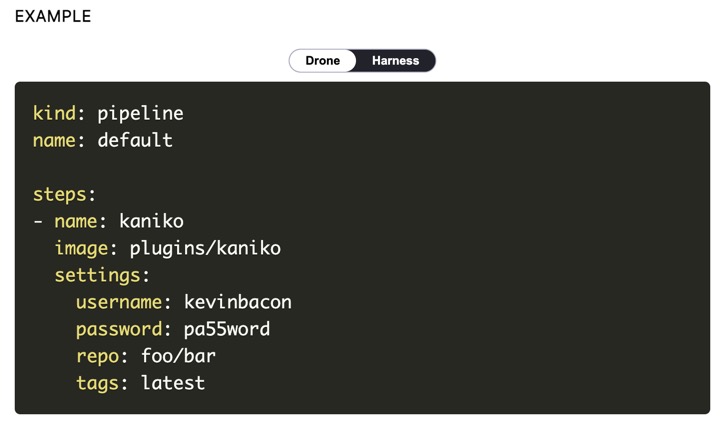This screenshot has width=728, height=426.
Task: Click the 'settings' key in the YAML
Action: click(97, 276)
